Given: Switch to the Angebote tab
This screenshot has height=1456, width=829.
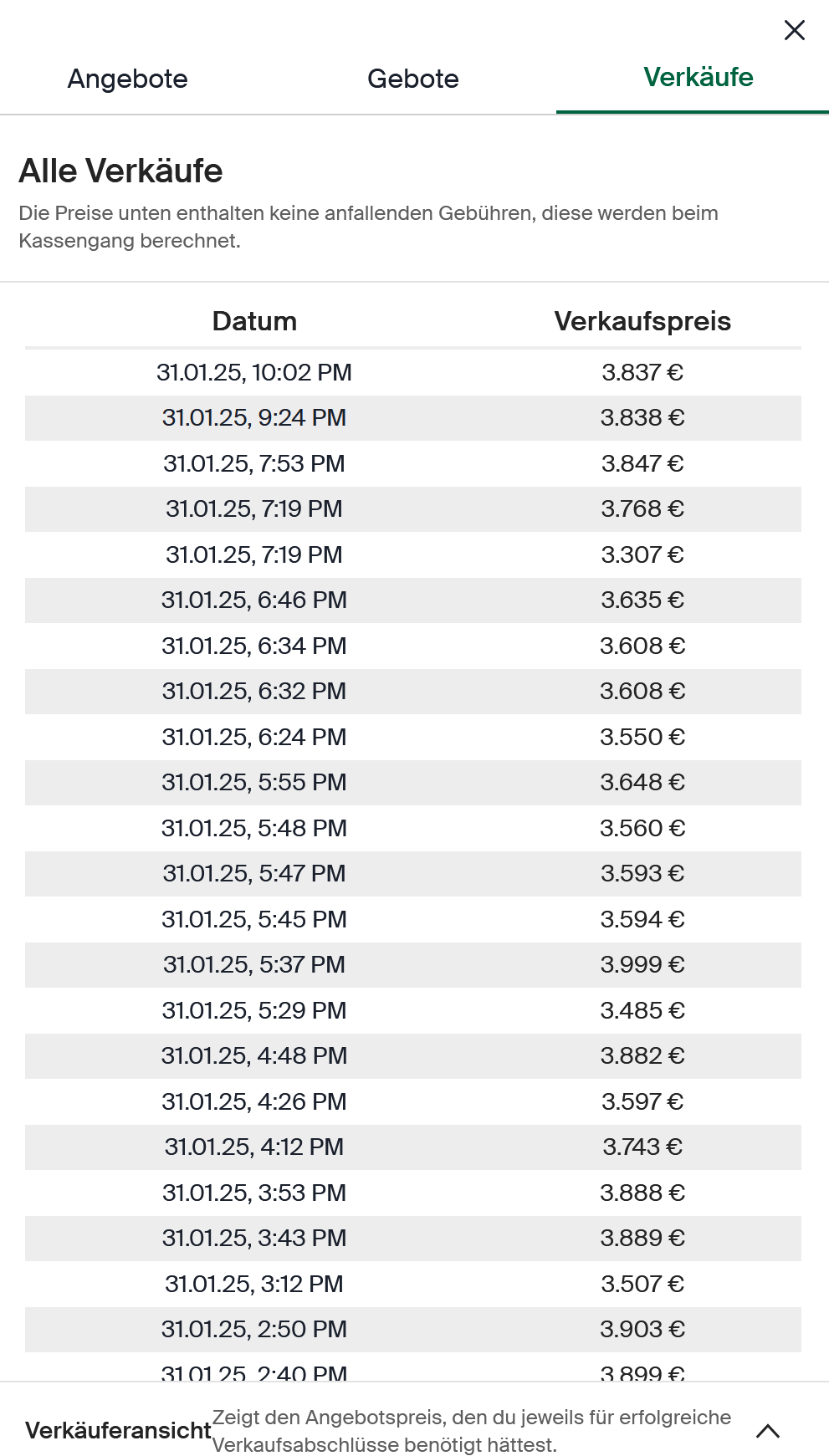Looking at the screenshot, I should (x=128, y=79).
